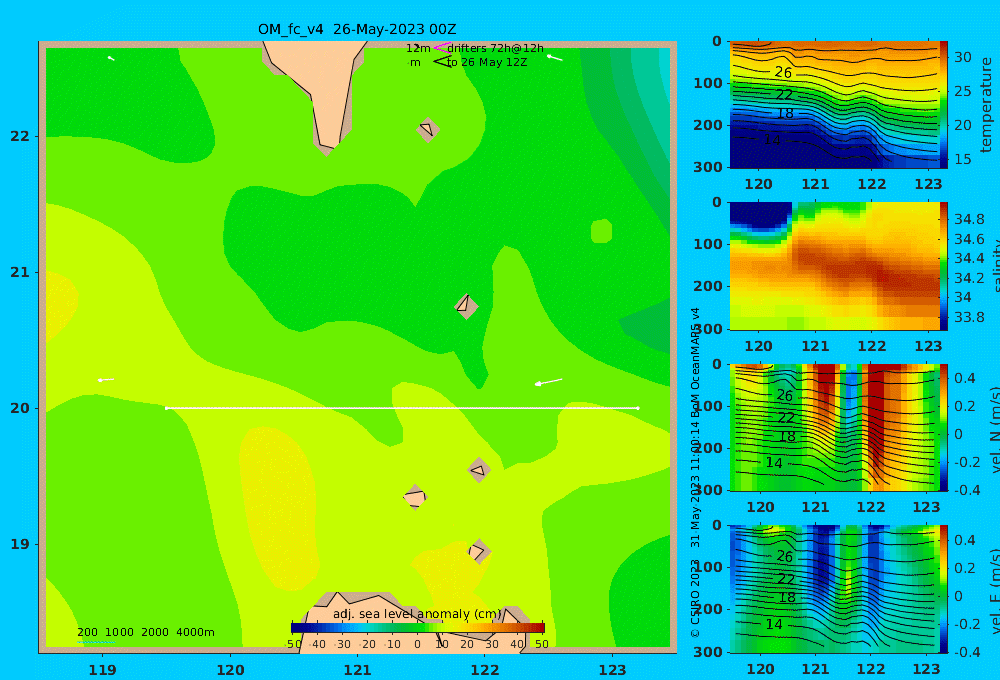Screen dimensions: 1000x680
Task: Click latitude tick '20' on main map
Action: point(20,408)
